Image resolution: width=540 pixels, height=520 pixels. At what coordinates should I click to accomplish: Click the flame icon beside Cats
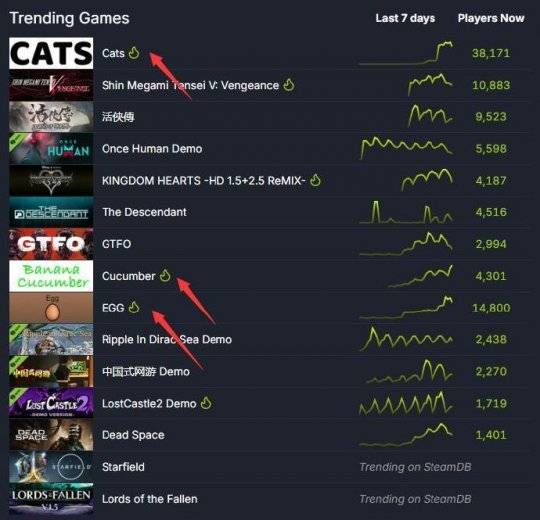[x=134, y=53]
